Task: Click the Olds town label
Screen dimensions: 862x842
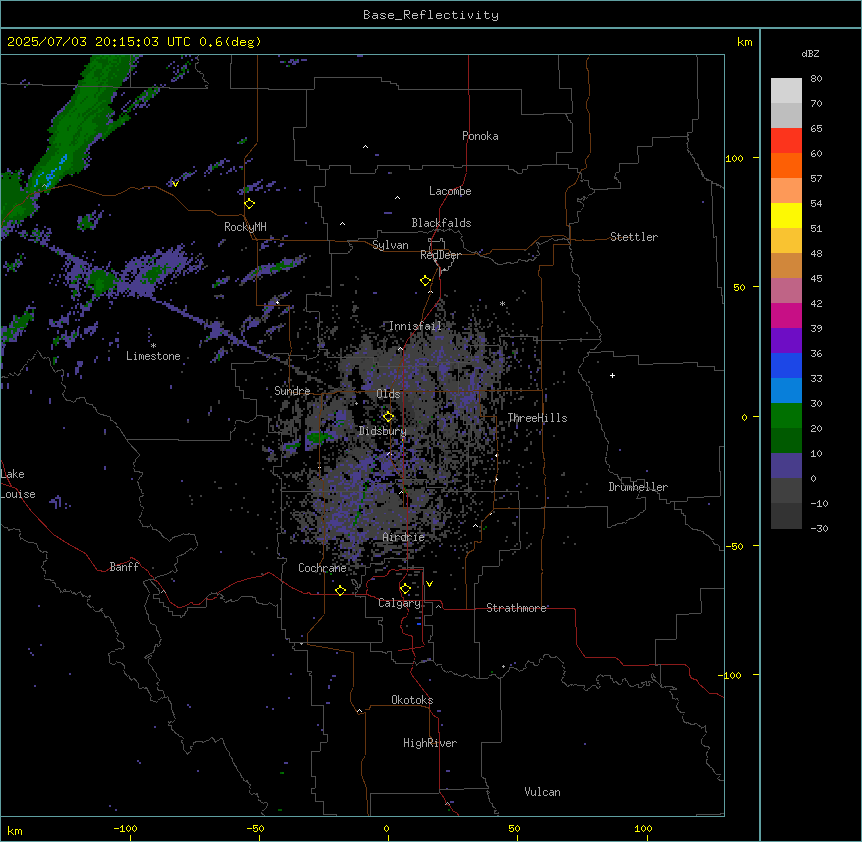Action: click(x=388, y=394)
